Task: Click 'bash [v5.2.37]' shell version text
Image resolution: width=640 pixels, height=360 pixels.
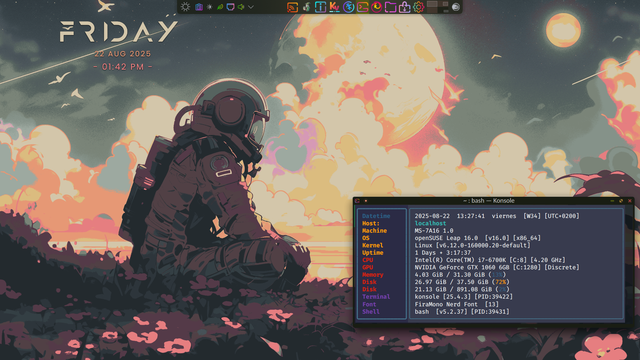Action: coord(441,311)
